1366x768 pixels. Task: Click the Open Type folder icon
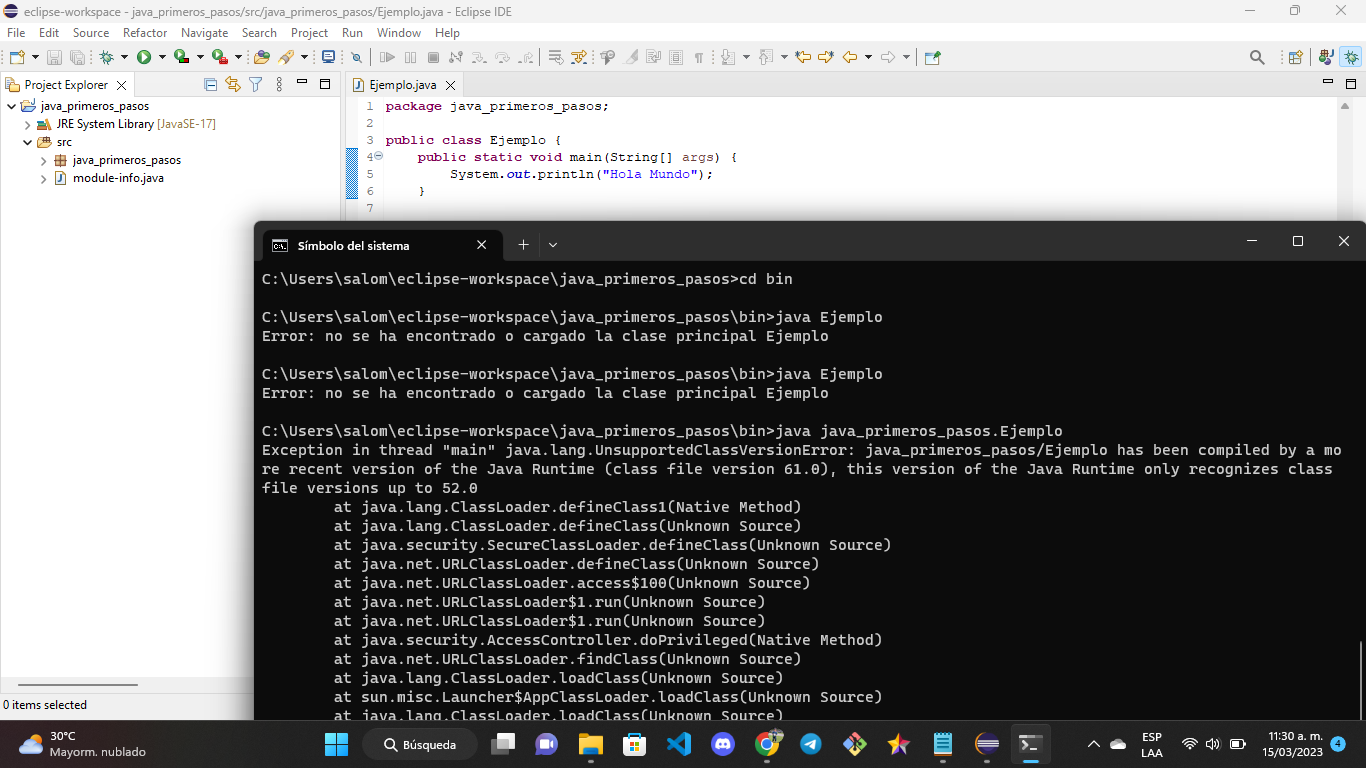tap(261, 57)
